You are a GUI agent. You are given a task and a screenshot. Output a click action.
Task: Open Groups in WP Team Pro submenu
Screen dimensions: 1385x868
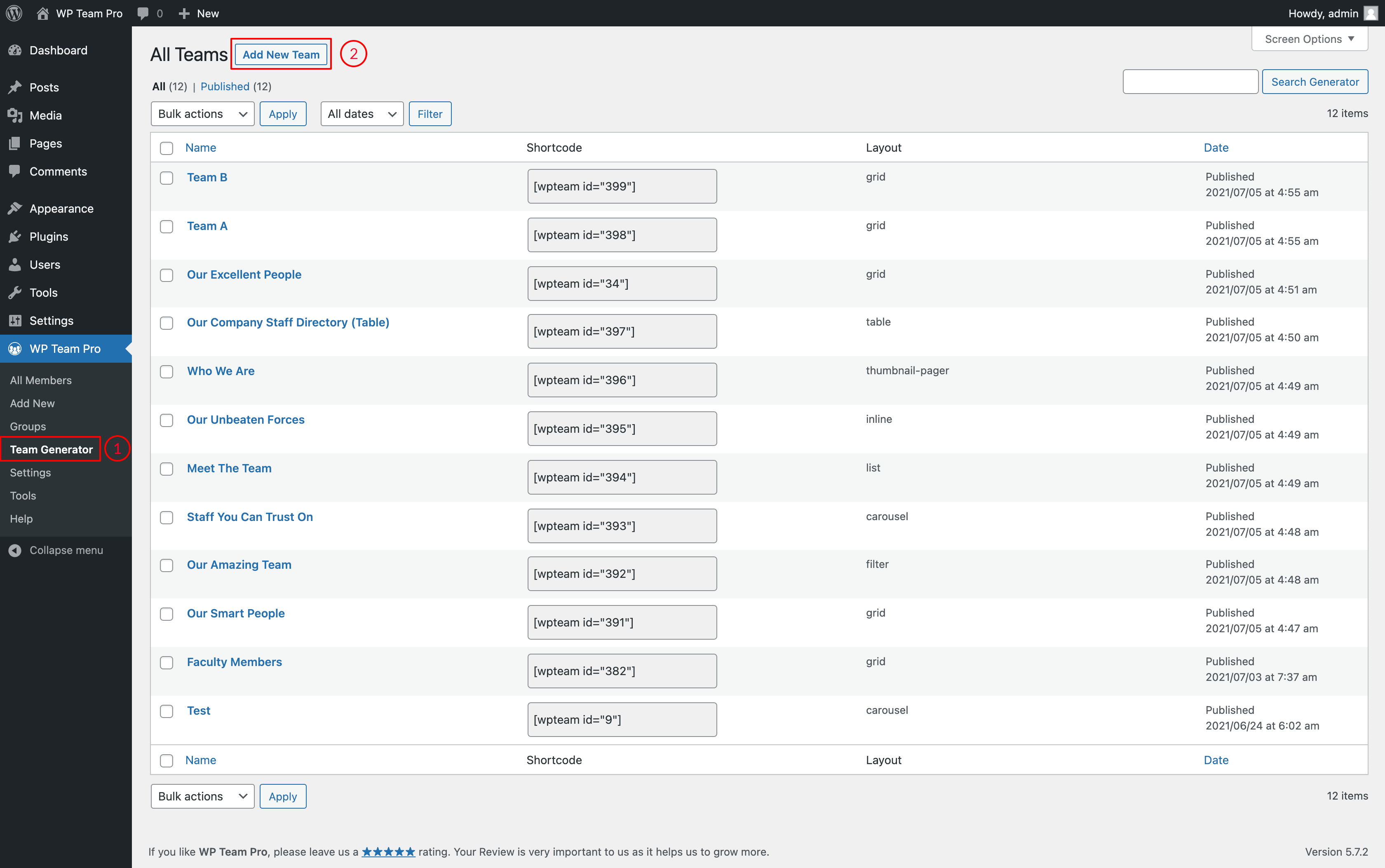[x=28, y=427]
